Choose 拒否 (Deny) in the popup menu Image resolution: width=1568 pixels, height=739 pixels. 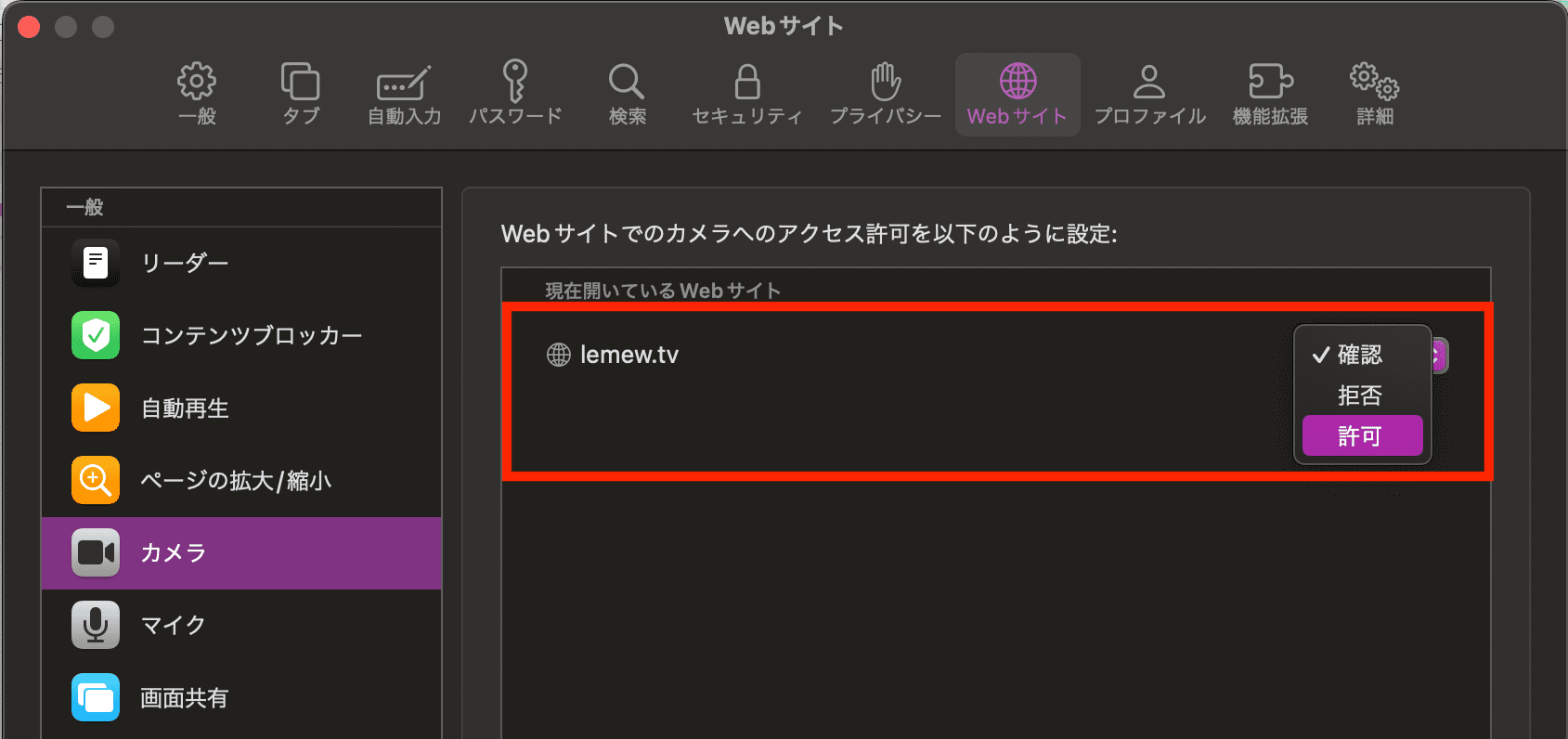click(x=1361, y=395)
